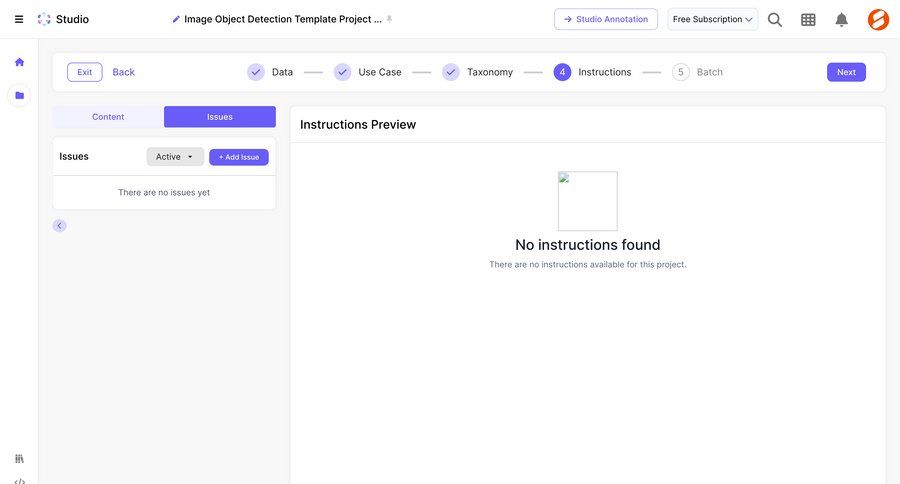Screen dimensions: 900x484
Task: Open the user avatar profile
Action: (878, 20)
